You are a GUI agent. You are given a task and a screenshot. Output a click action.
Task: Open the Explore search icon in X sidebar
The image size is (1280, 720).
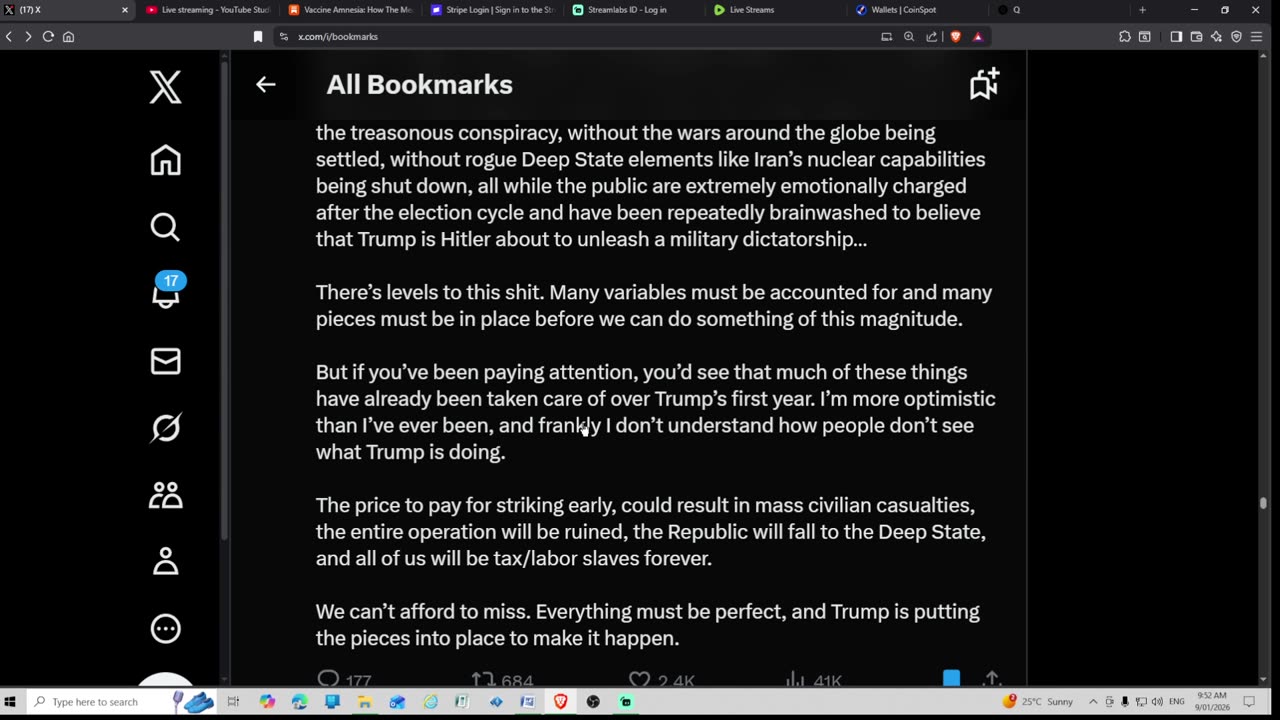pos(165,228)
